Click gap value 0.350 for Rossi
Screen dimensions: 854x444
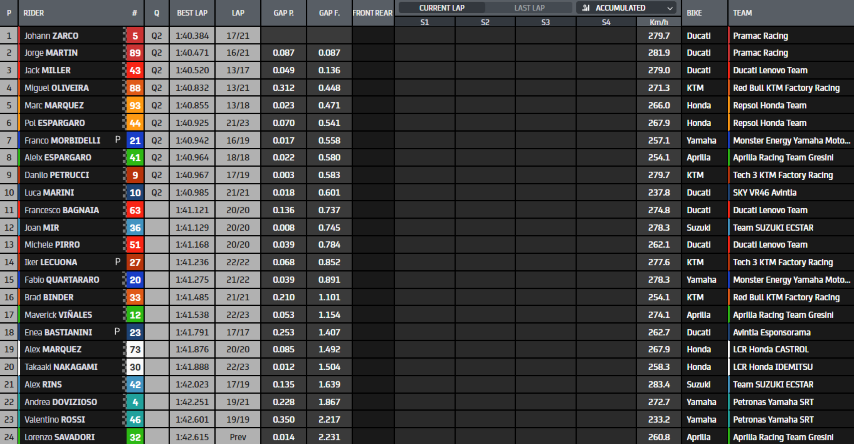coord(283,420)
